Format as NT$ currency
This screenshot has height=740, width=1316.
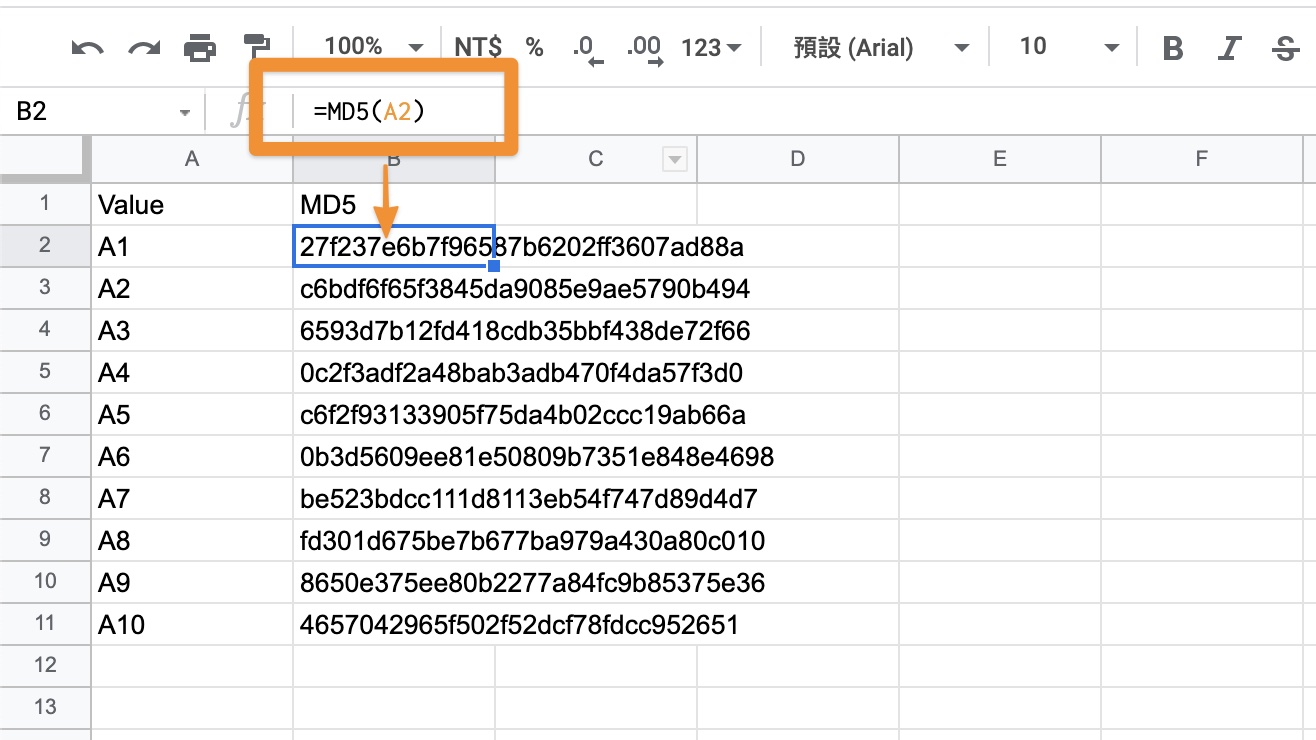coord(478,47)
